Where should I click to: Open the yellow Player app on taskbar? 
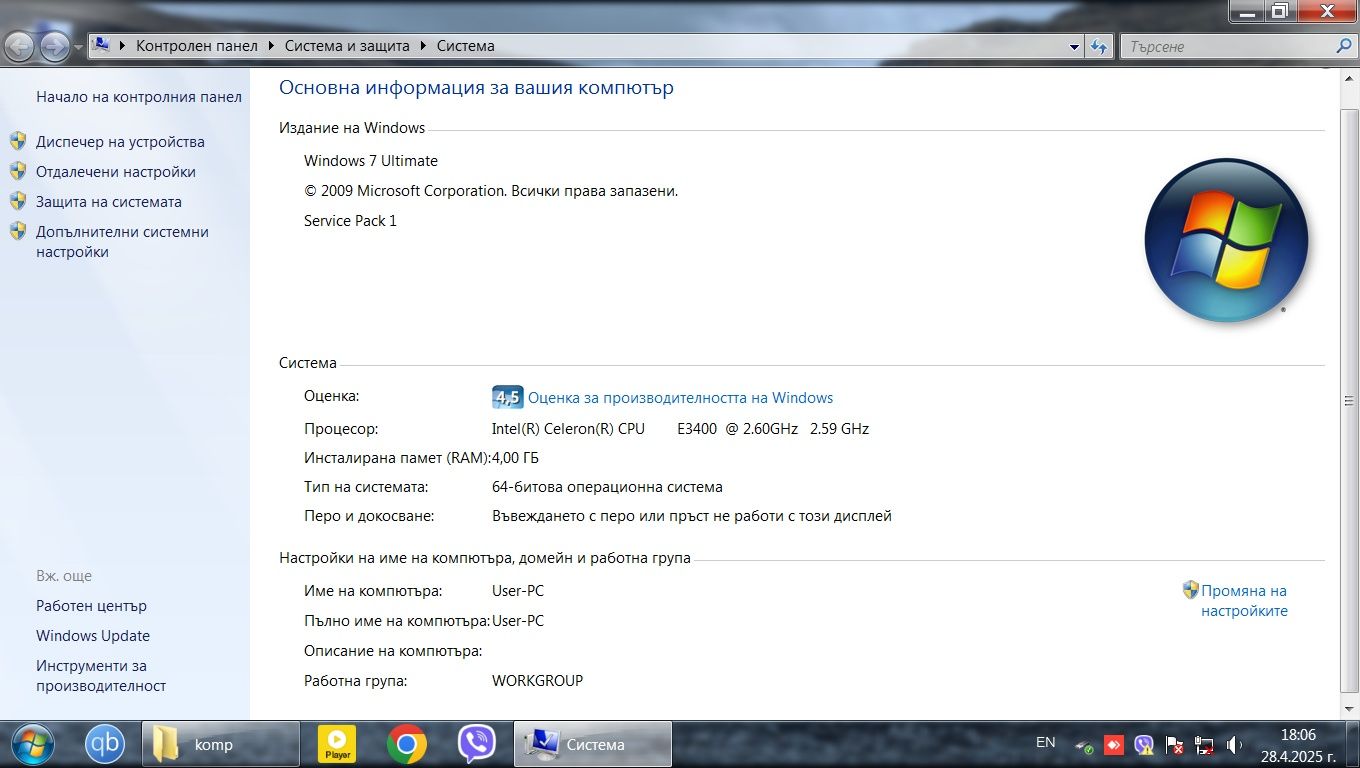[337, 744]
